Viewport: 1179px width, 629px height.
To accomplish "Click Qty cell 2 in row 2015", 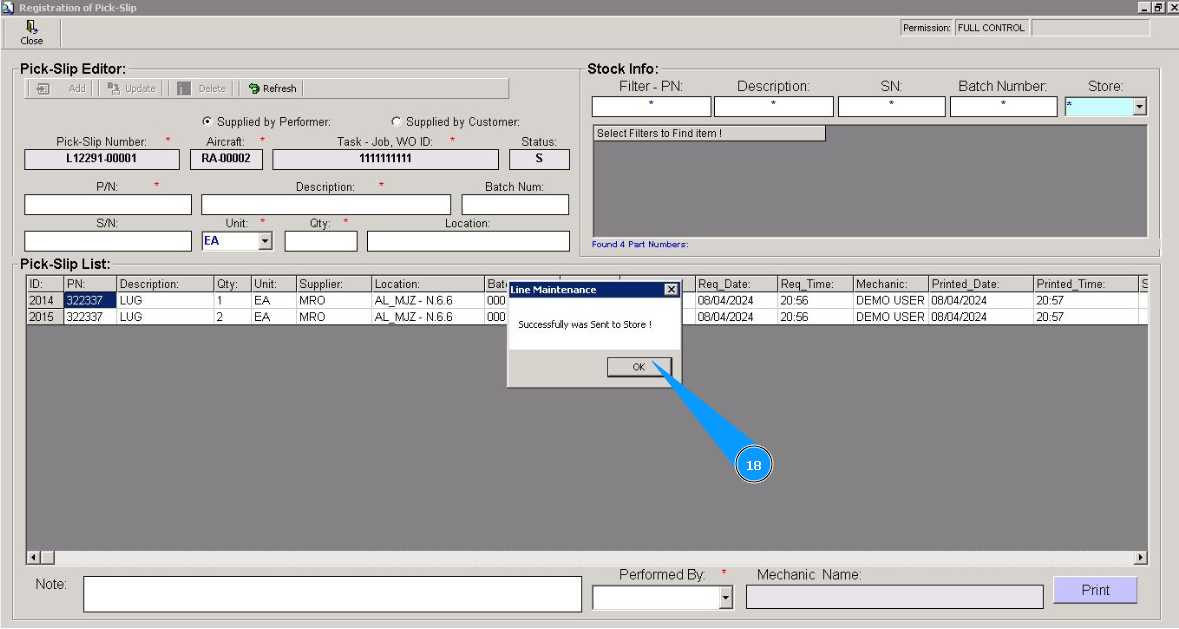I will (233, 317).
